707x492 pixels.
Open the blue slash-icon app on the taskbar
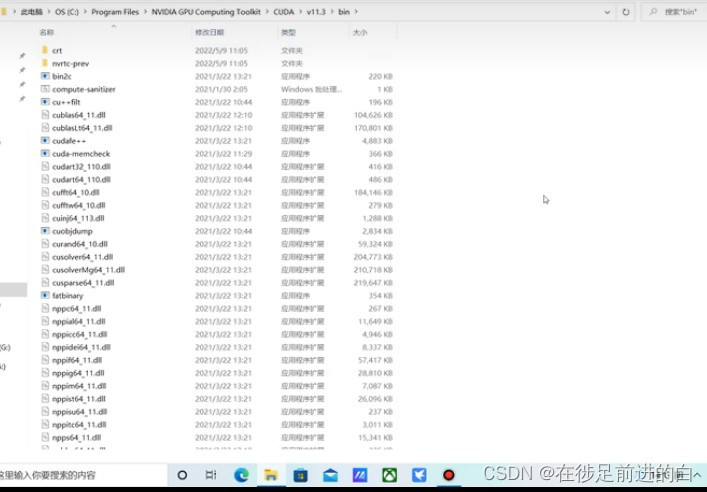pyautogui.click(x=360, y=475)
